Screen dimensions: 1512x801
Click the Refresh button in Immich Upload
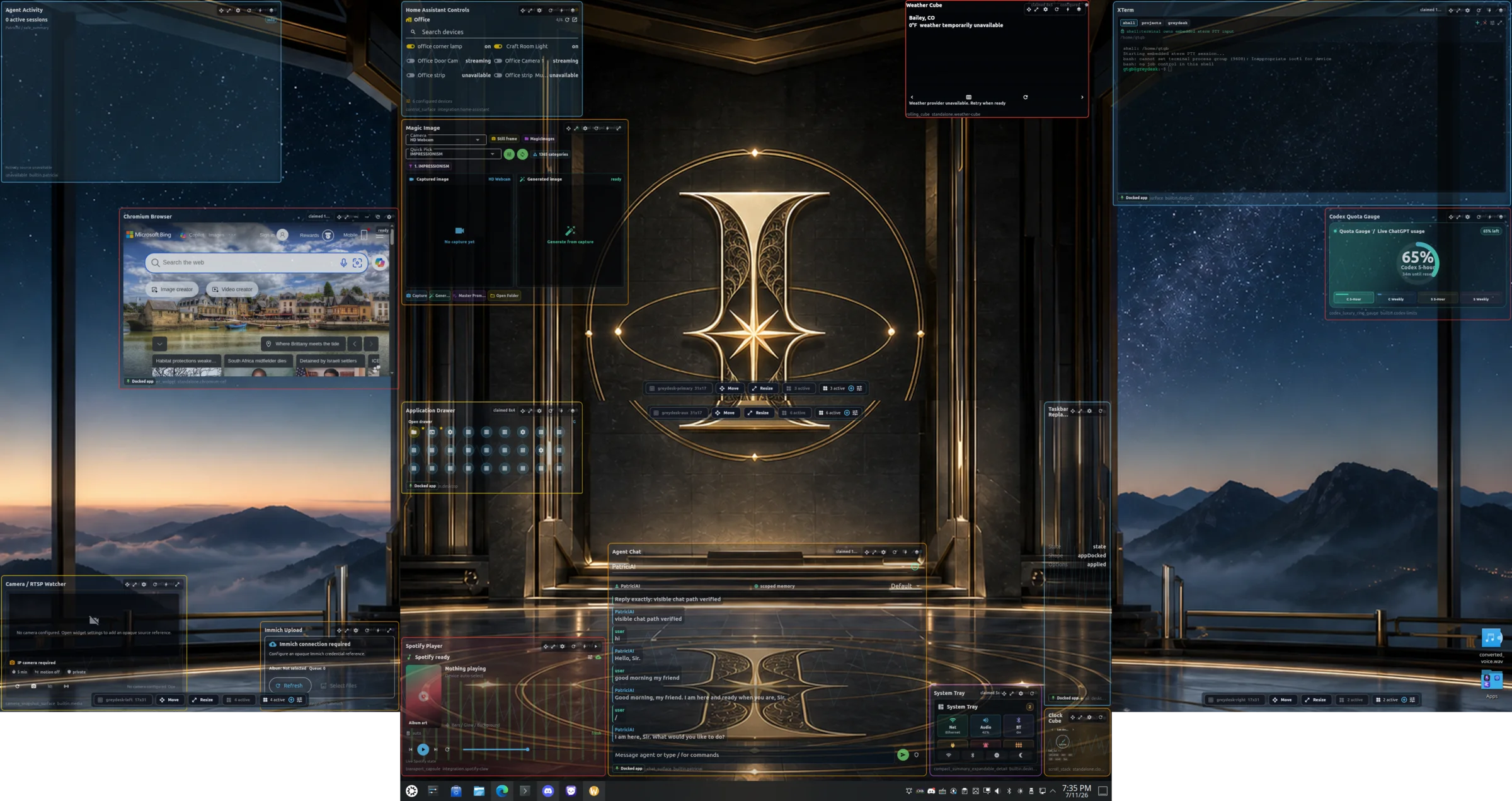point(290,686)
